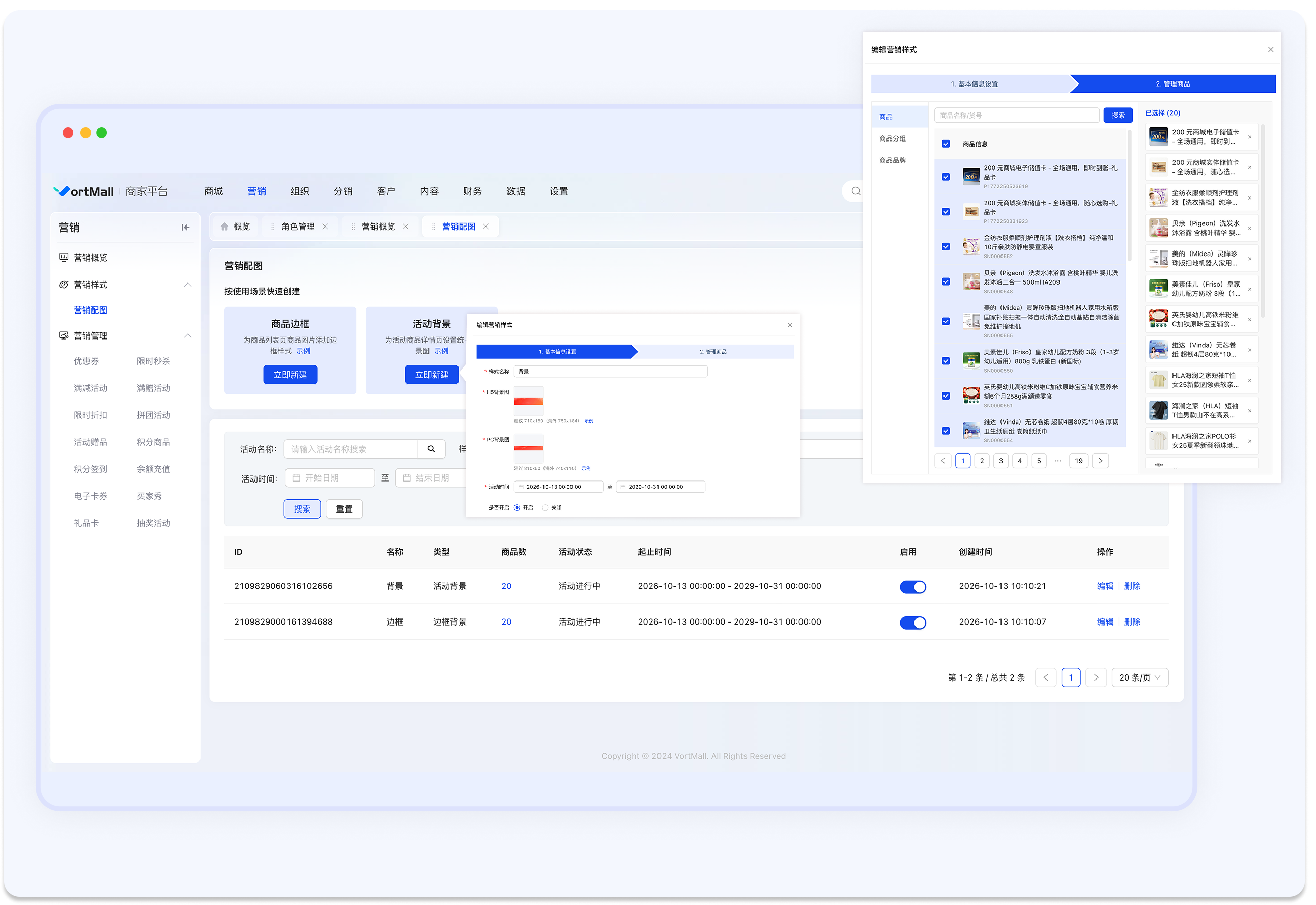
Task: Close the 角色管理 tab with its X
Action: (325, 227)
